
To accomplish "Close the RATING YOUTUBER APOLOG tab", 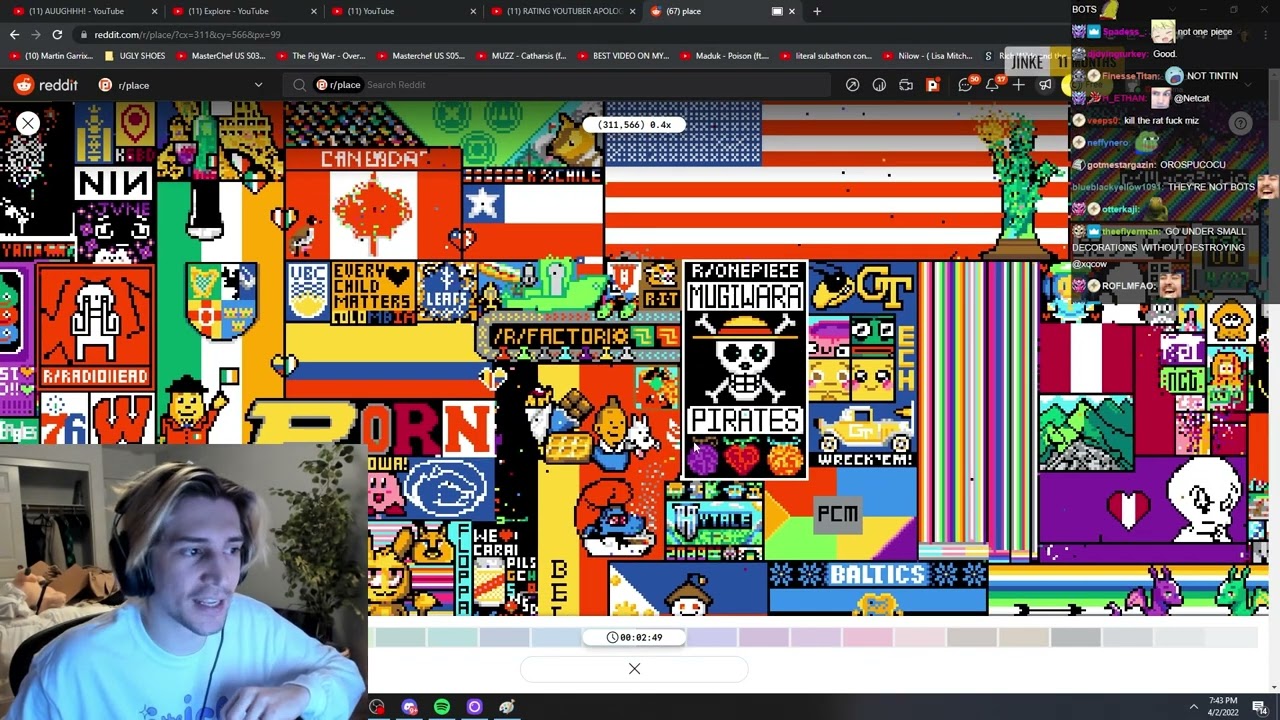I will 632,11.
